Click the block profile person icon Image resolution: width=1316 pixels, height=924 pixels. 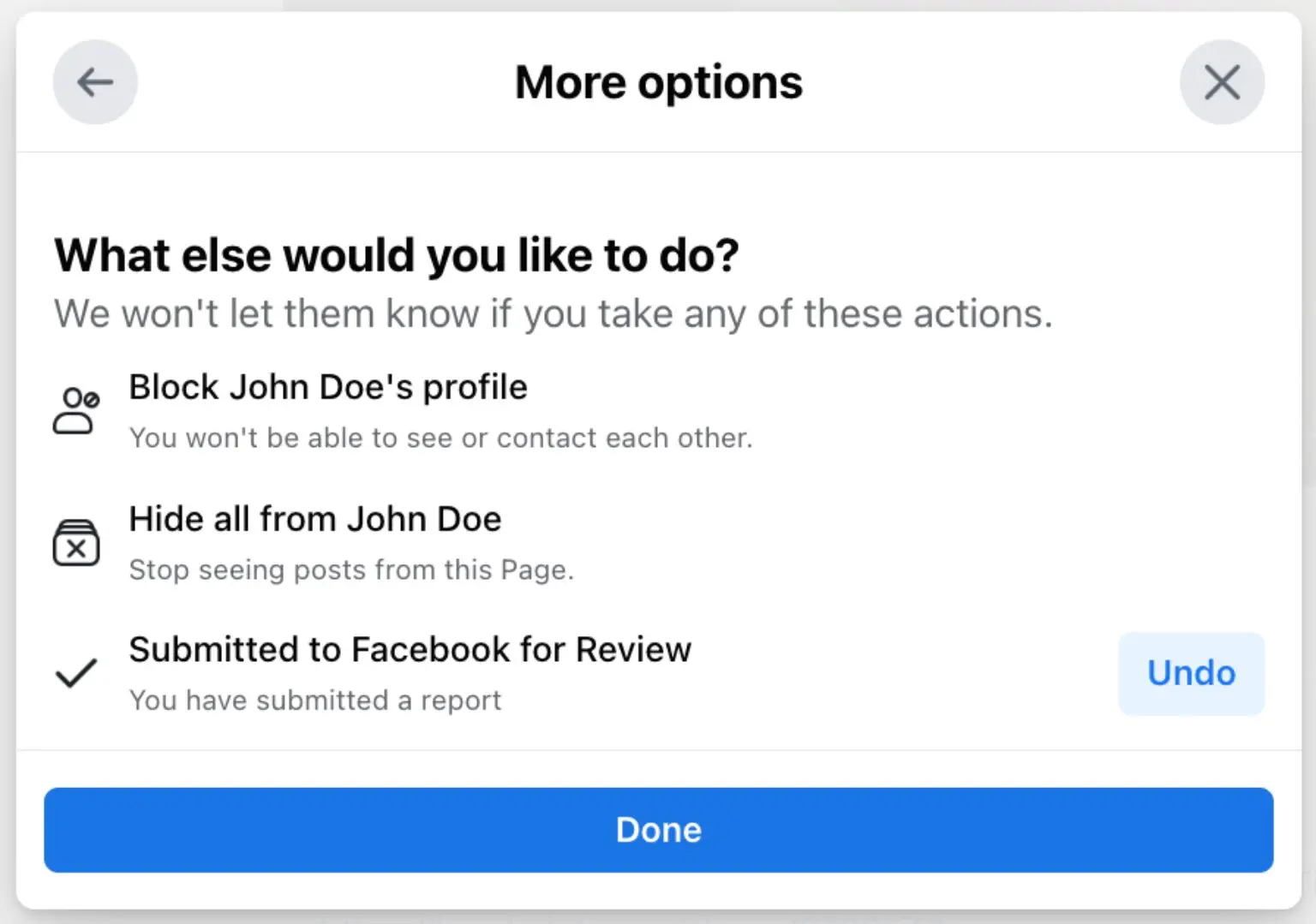click(76, 412)
